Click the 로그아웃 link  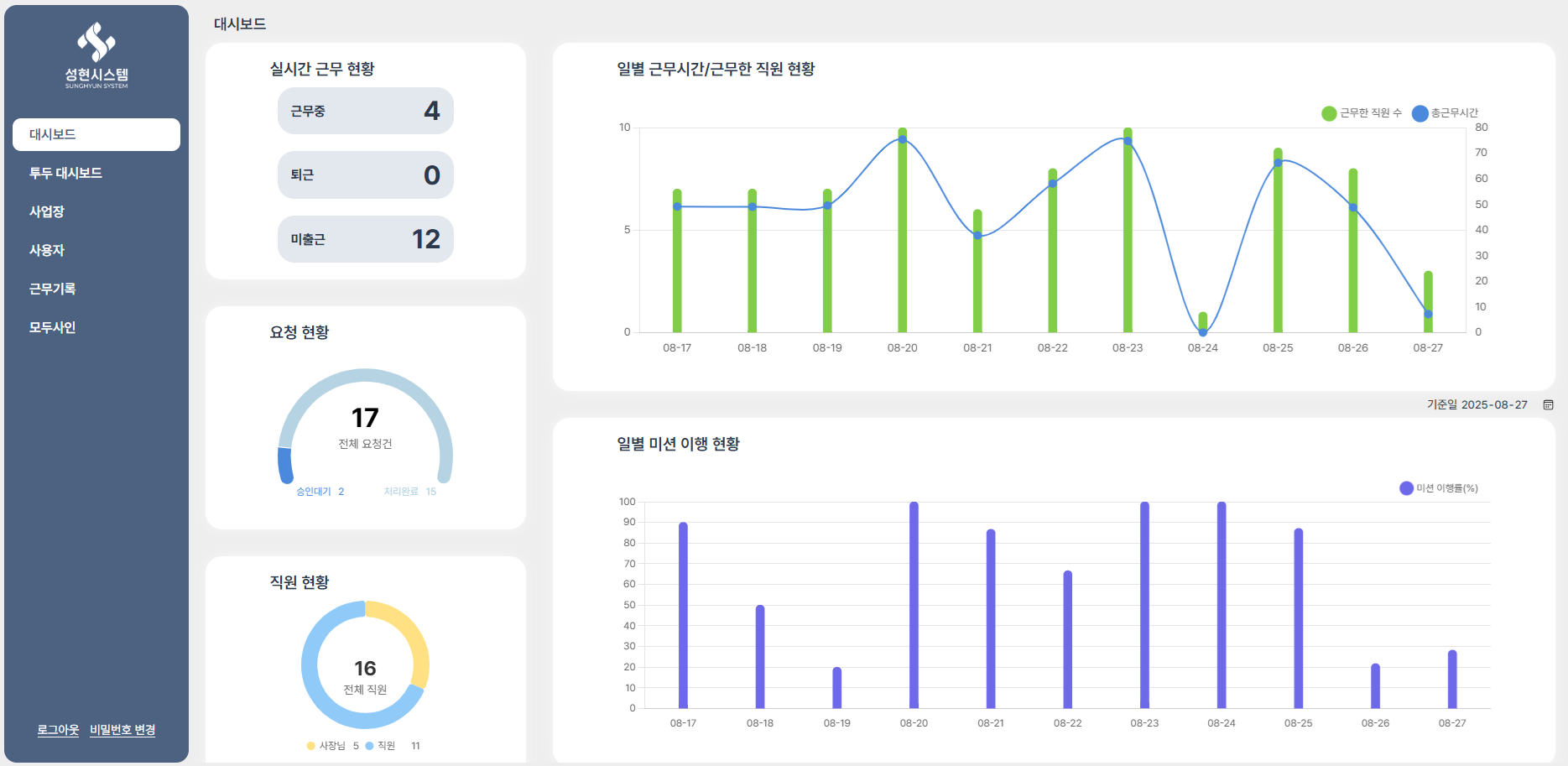tap(58, 730)
